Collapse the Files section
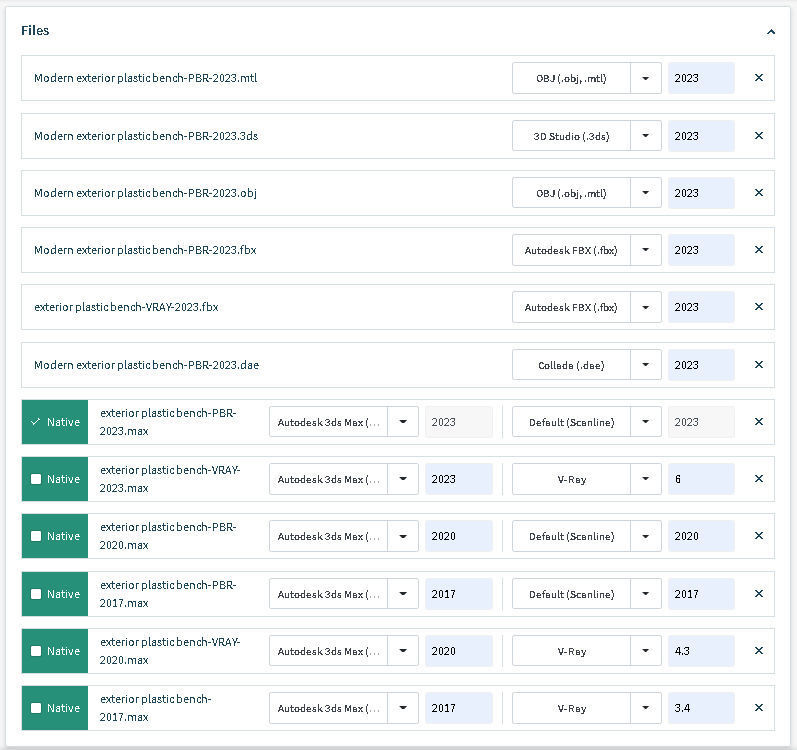The height and width of the screenshot is (750, 797). click(x=770, y=32)
